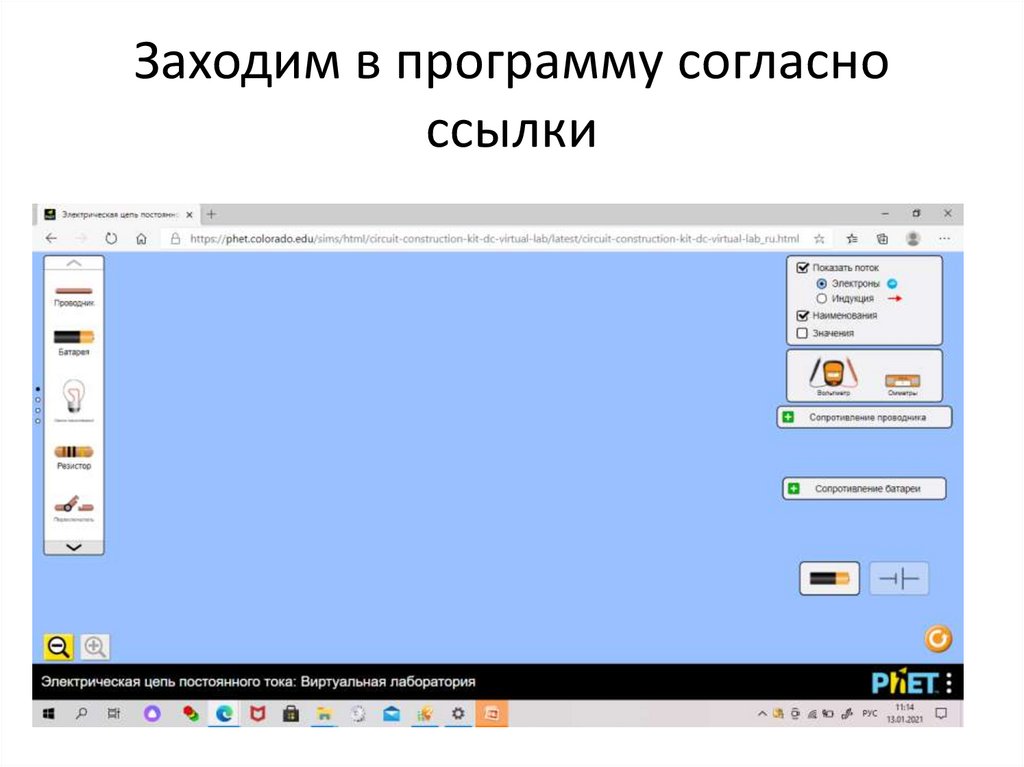Image resolution: width=1024 pixels, height=767 pixels.
Task: Select the Индукция radio option
Action: (822, 299)
